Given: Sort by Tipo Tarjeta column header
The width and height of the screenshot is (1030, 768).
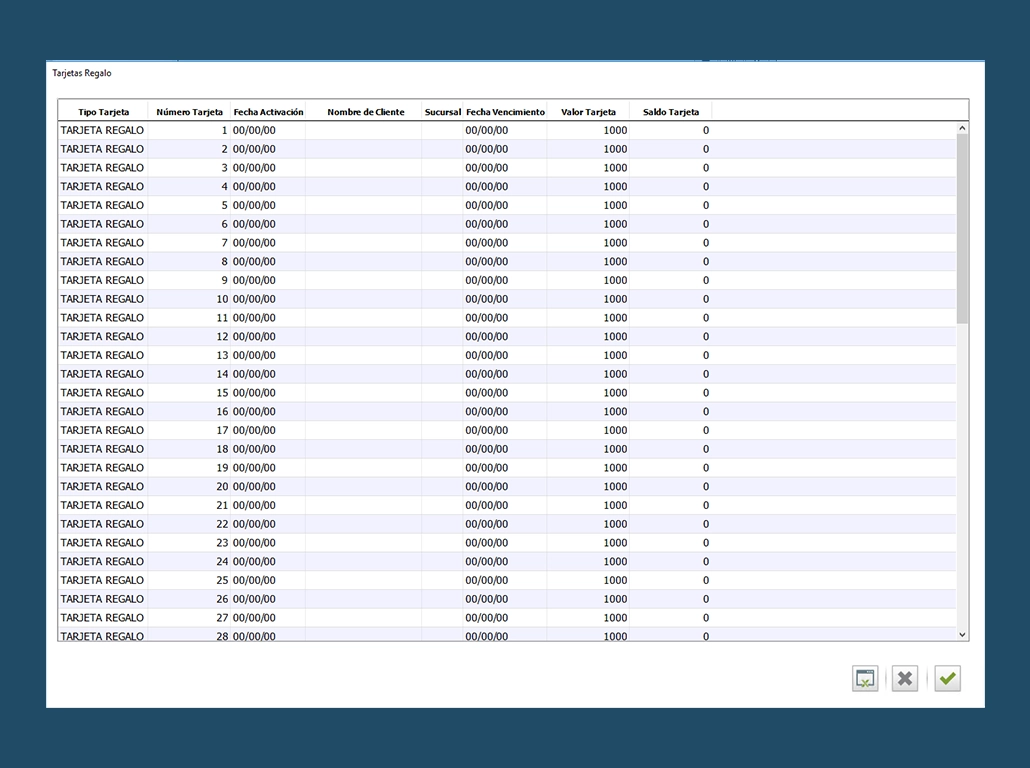Looking at the screenshot, I should point(103,112).
